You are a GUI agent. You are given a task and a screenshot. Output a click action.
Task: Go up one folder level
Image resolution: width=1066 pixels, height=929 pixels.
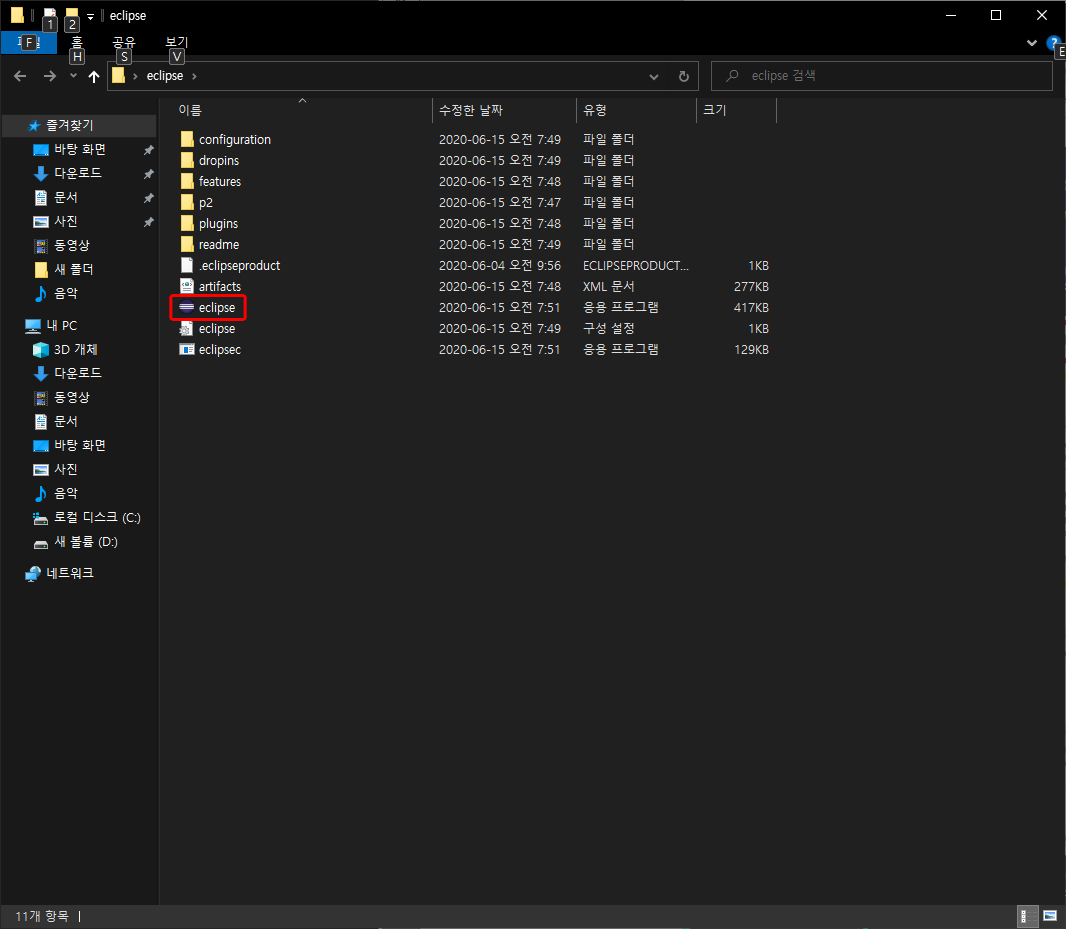click(94, 76)
